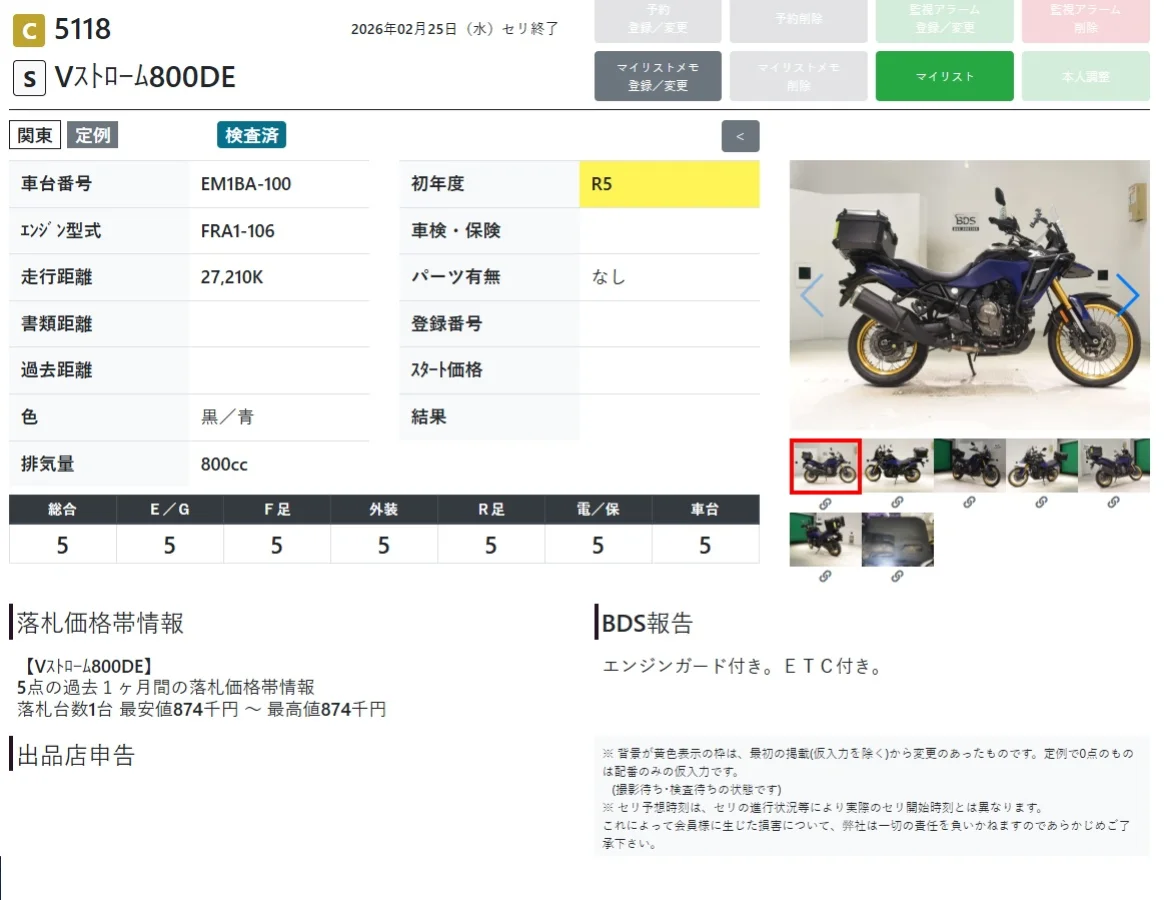The image size is (1164, 900).
Task: Click link icon under third thumbnail
Action: [969, 503]
